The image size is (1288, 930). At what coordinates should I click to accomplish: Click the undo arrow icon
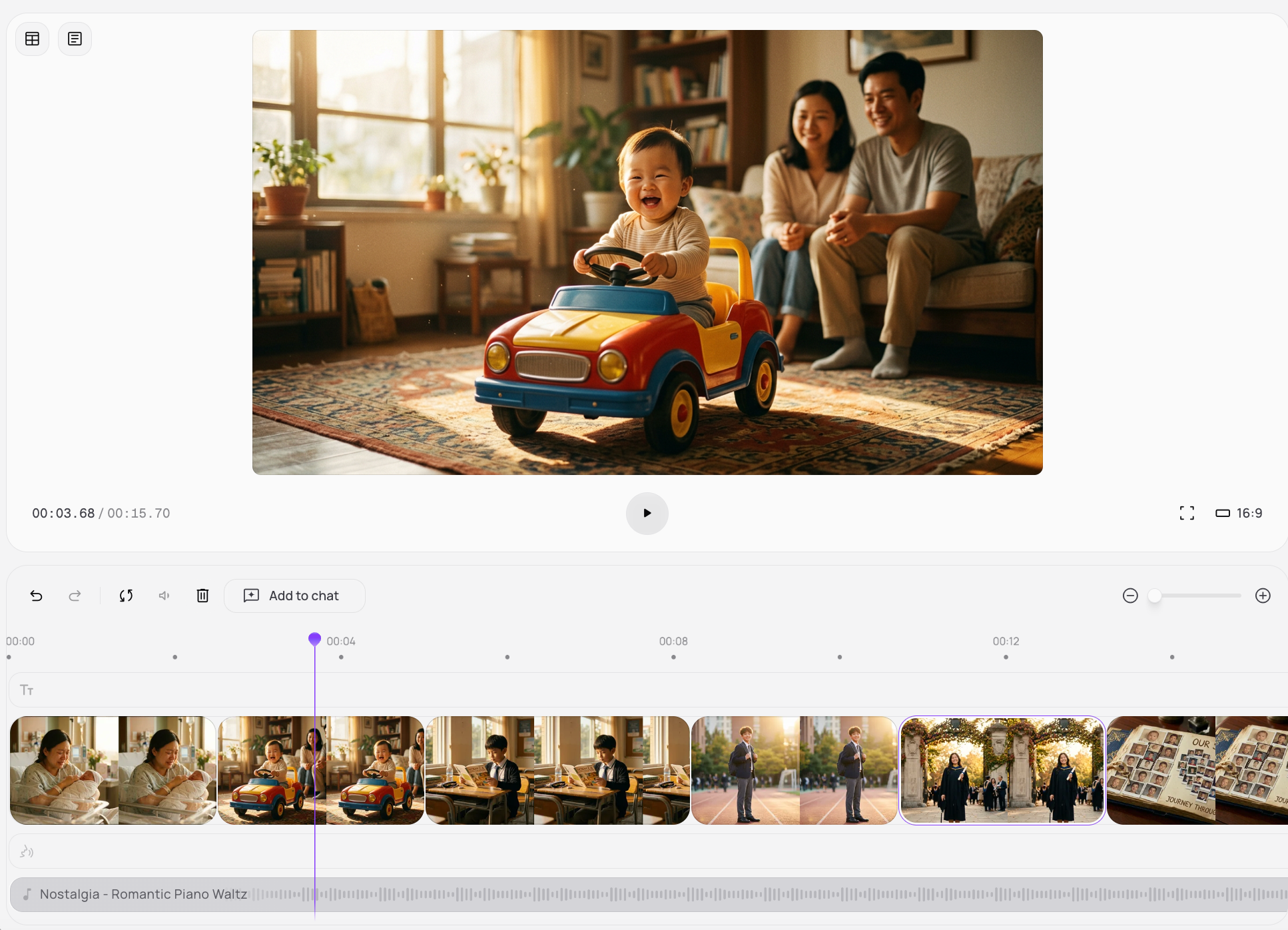pyautogui.click(x=37, y=596)
